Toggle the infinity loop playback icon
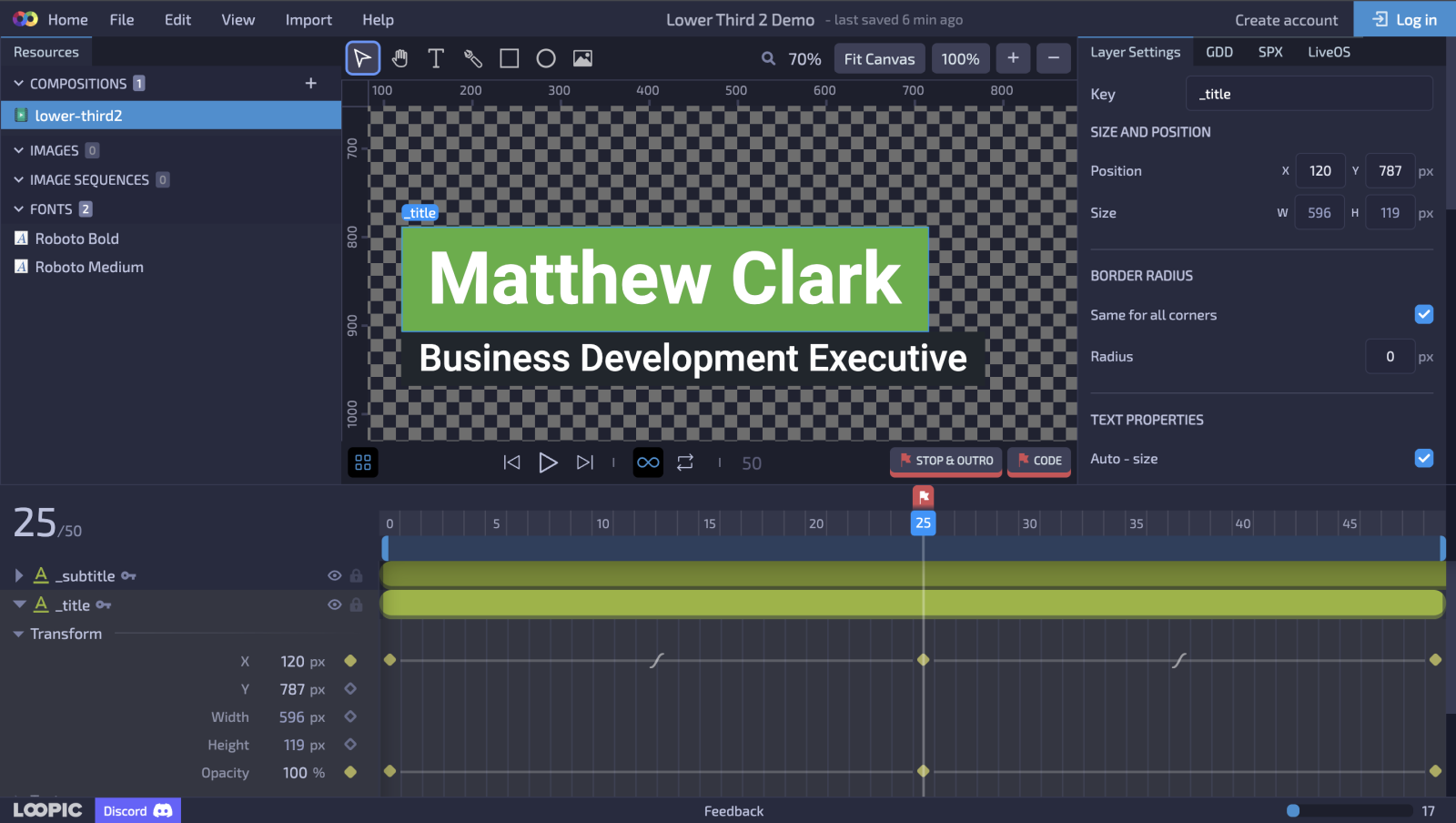 (x=648, y=462)
